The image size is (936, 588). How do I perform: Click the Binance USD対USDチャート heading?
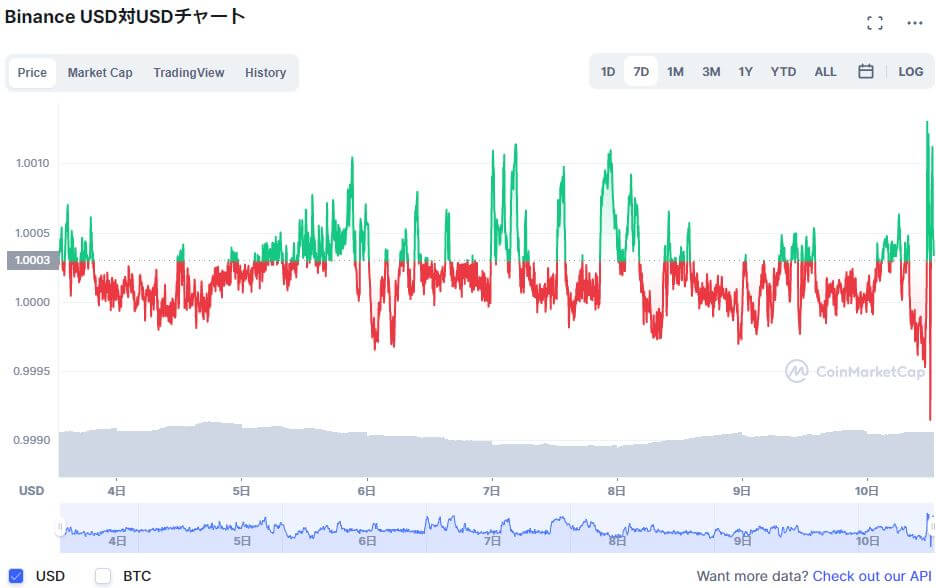point(125,17)
